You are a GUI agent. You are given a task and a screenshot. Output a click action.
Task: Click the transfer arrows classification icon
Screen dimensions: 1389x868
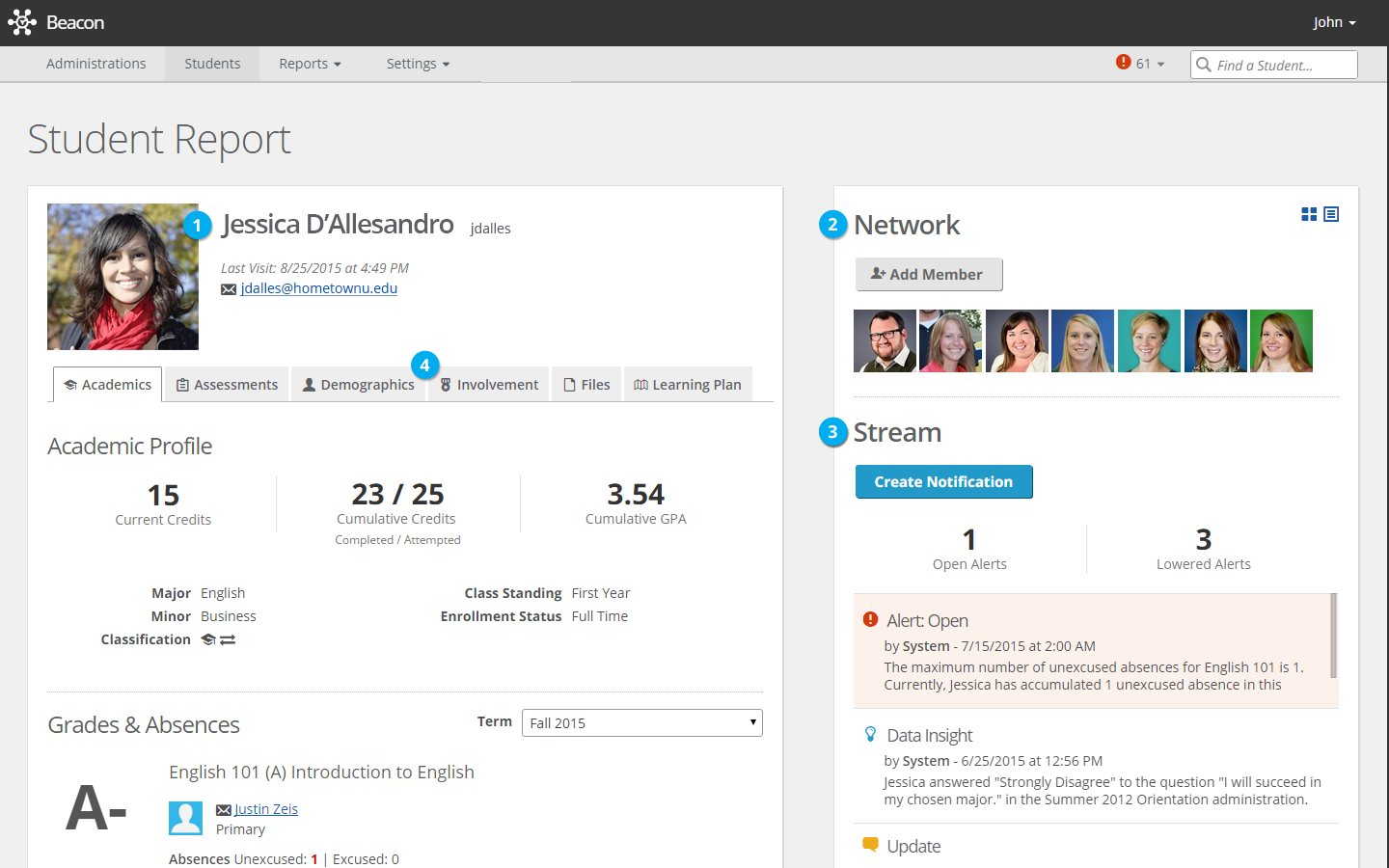pyautogui.click(x=228, y=639)
